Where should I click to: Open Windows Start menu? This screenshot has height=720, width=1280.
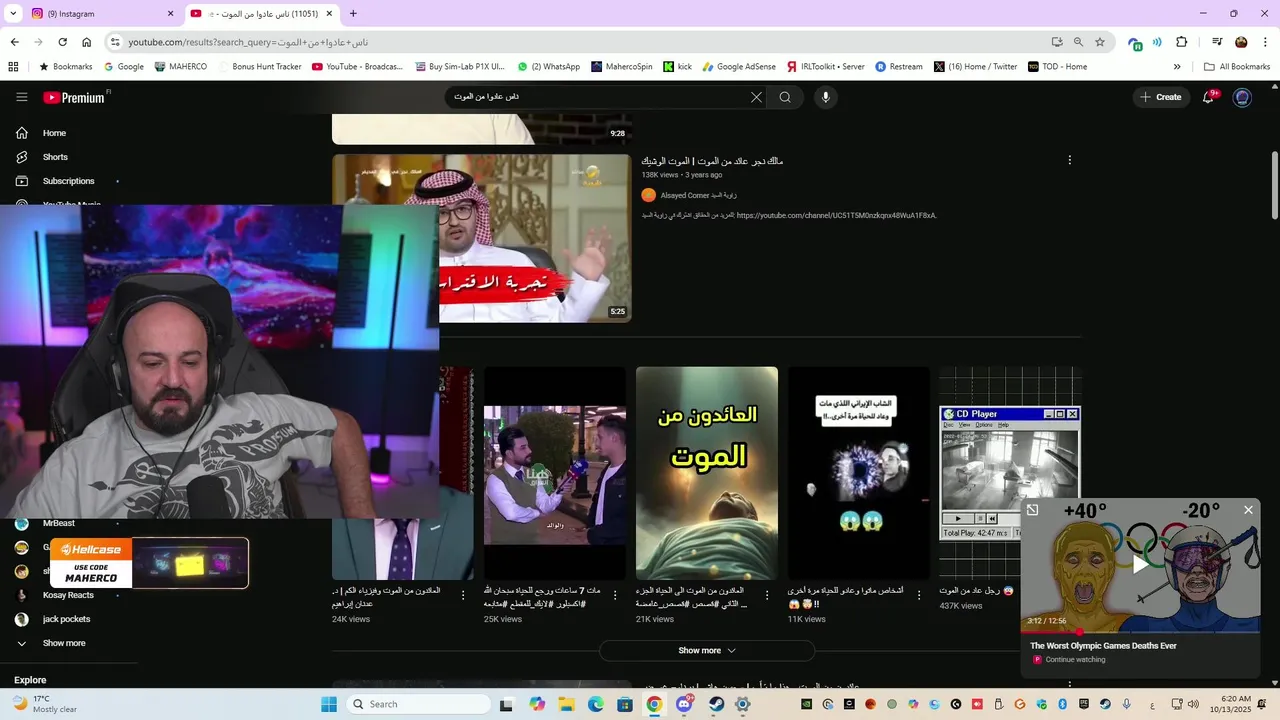point(329,704)
